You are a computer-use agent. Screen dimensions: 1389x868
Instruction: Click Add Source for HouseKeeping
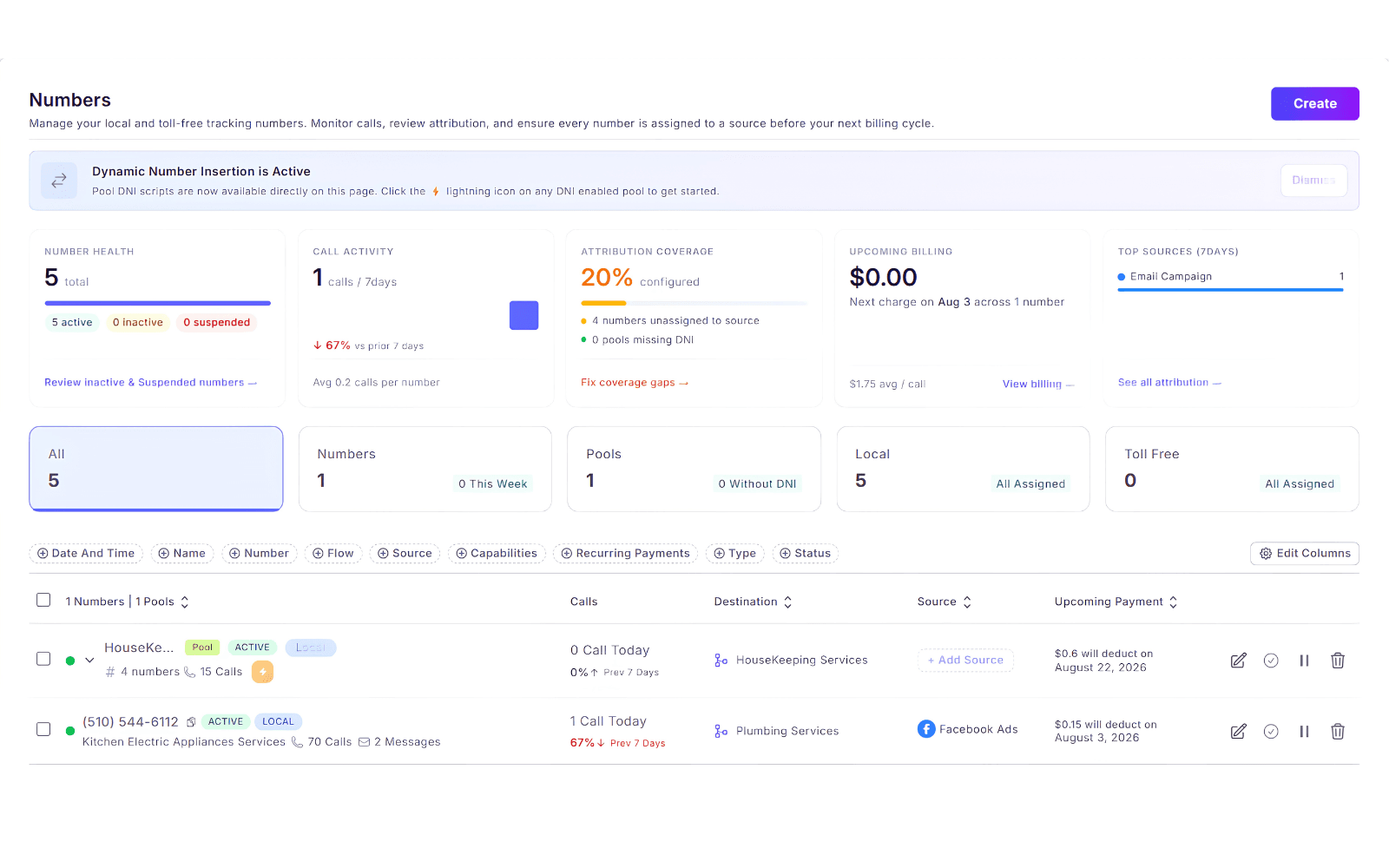pos(965,661)
